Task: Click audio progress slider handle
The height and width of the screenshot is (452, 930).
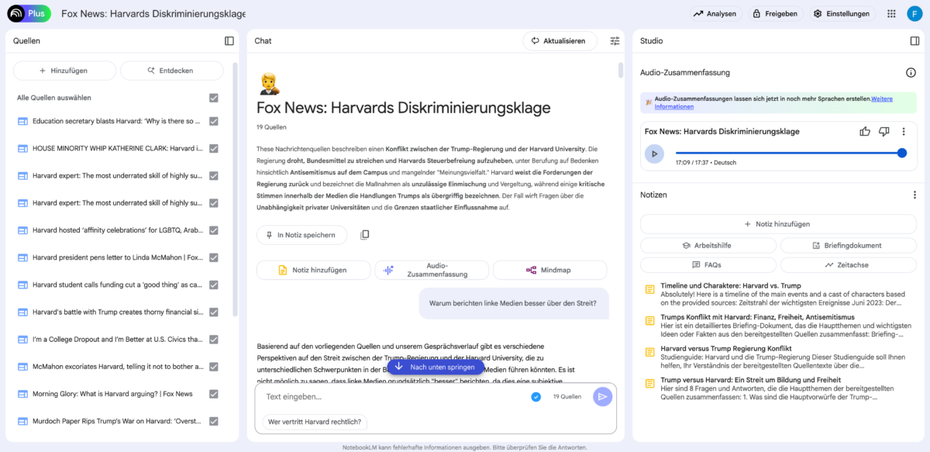Action: 902,153
